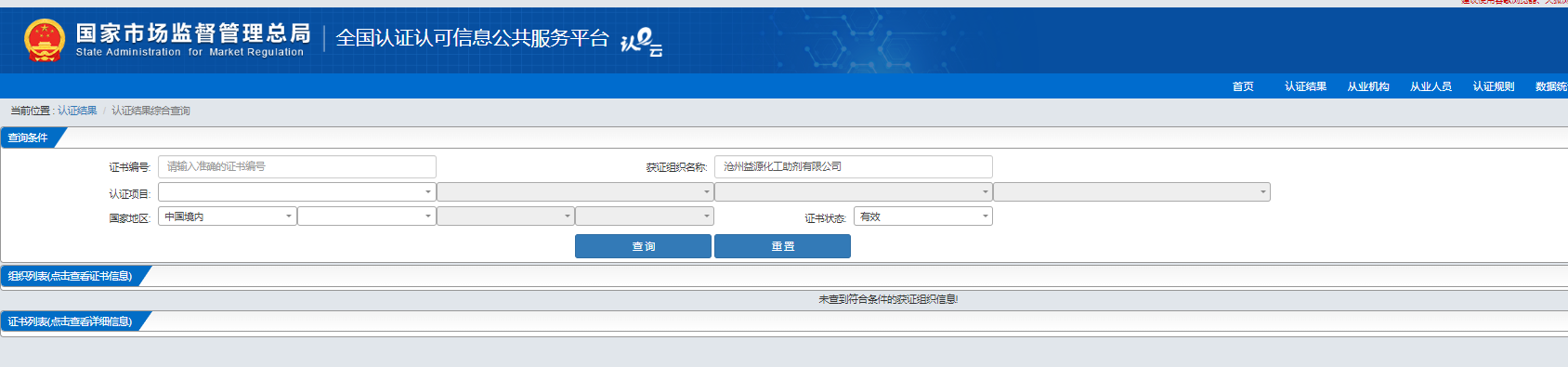
Task: Select the 证书列表 section header
Action: click(71, 321)
